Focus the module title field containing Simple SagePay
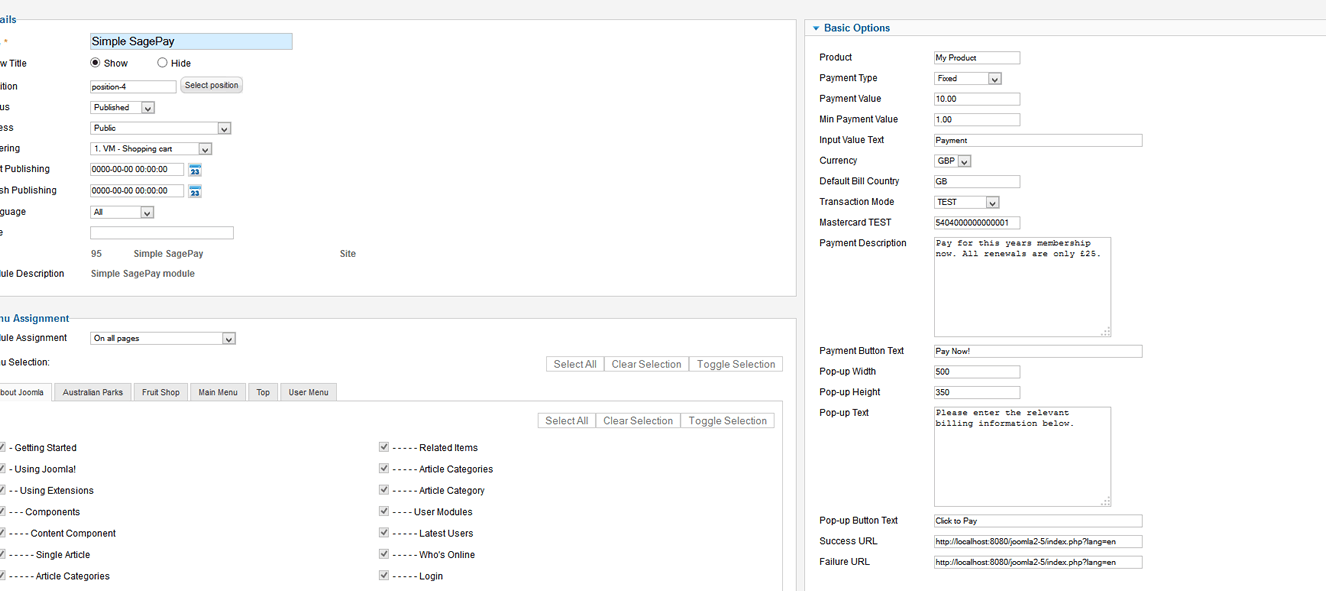 click(191, 42)
